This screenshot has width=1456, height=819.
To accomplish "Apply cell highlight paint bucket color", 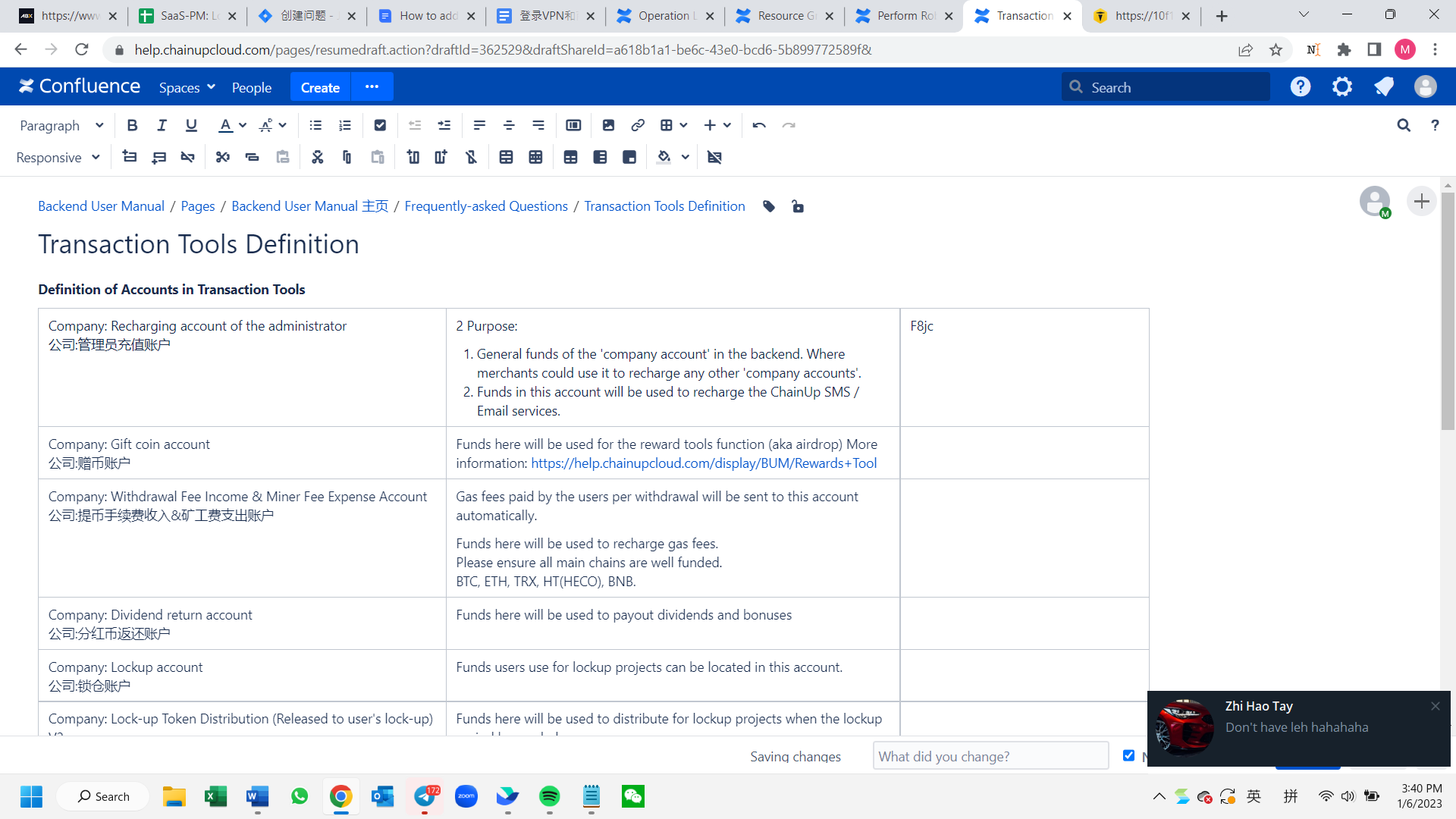I will coord(664,157).
